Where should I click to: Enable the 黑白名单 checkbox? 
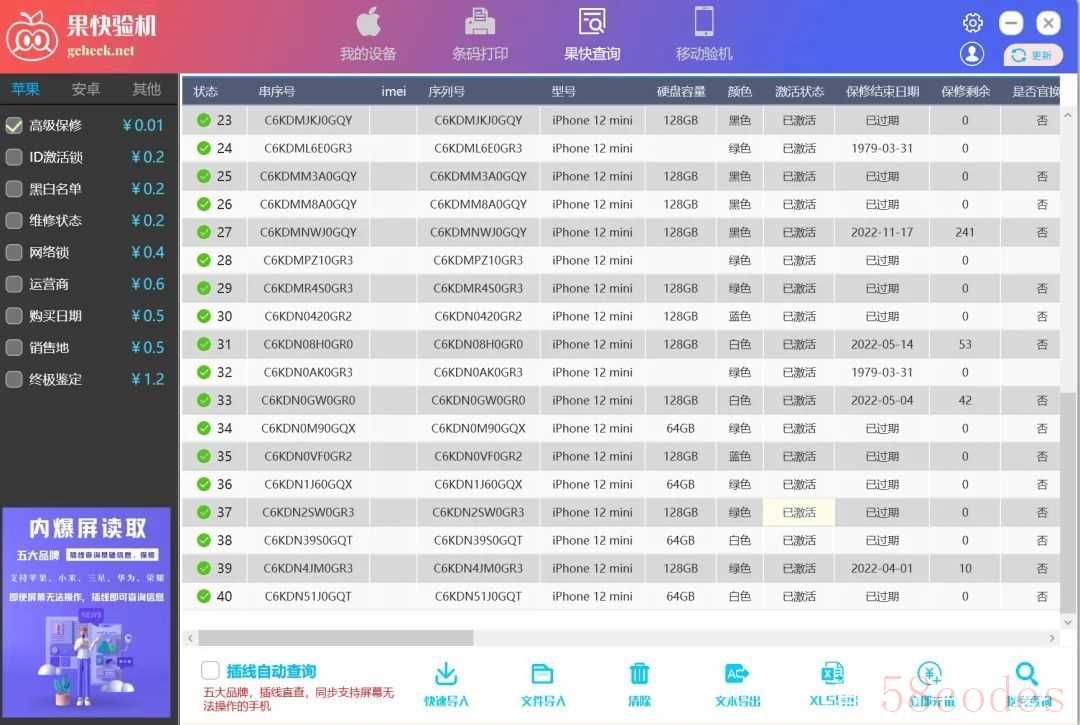click(x=14, y=189)
